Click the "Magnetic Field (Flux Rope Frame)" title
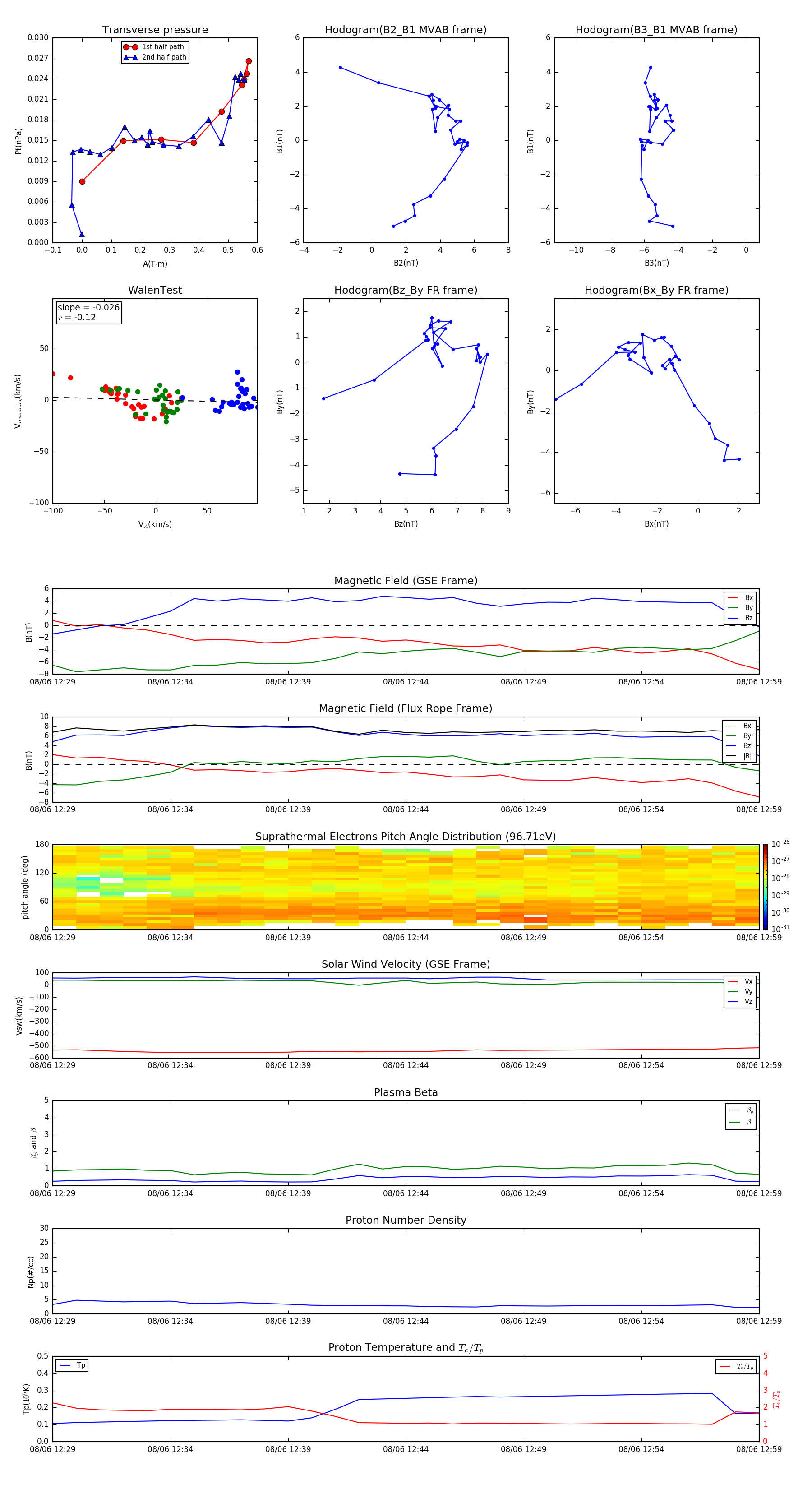Screen dimensions: 812x1489 tap(406, 709)
